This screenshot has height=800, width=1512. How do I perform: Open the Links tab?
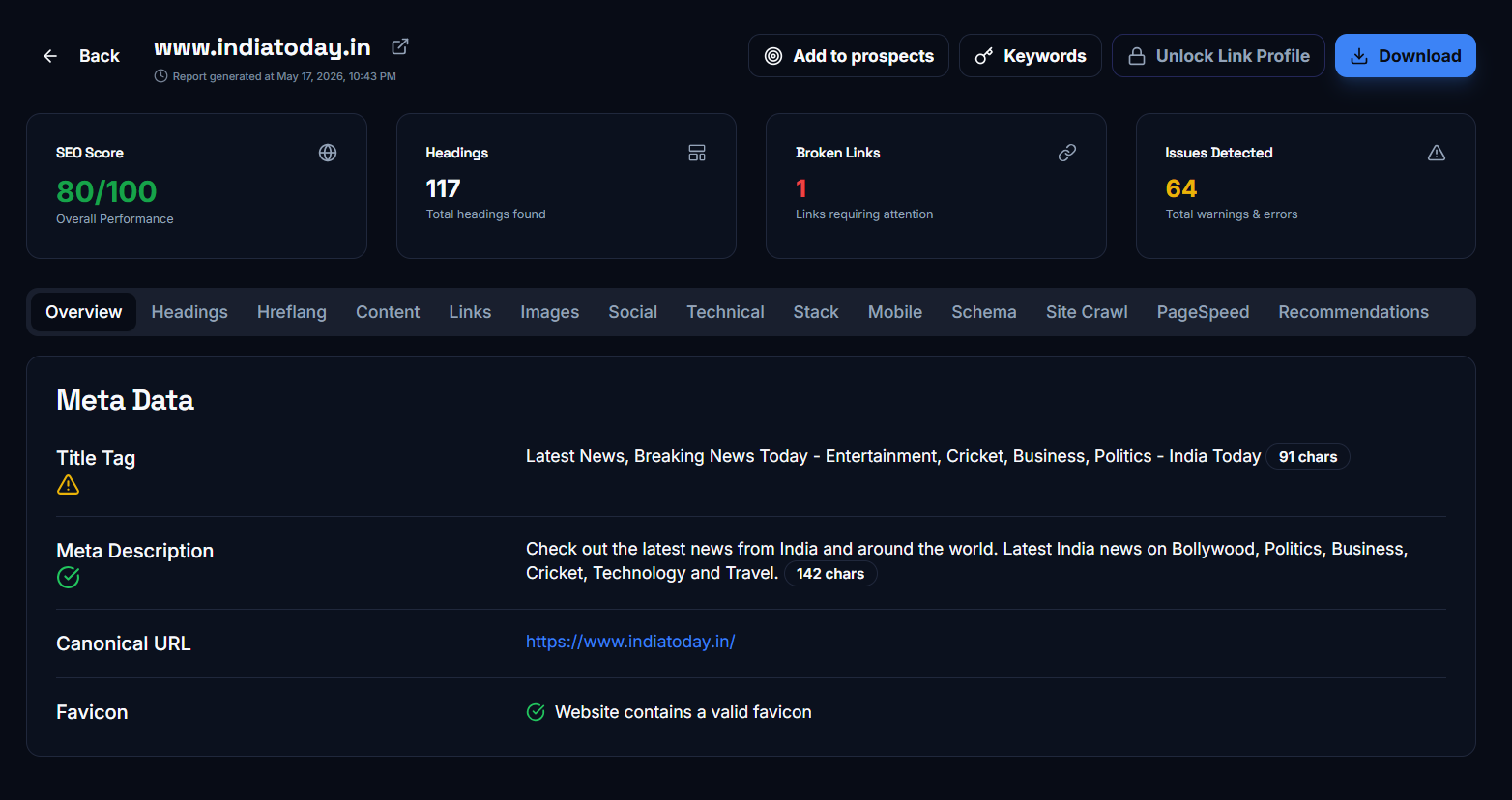coord(470,312)
